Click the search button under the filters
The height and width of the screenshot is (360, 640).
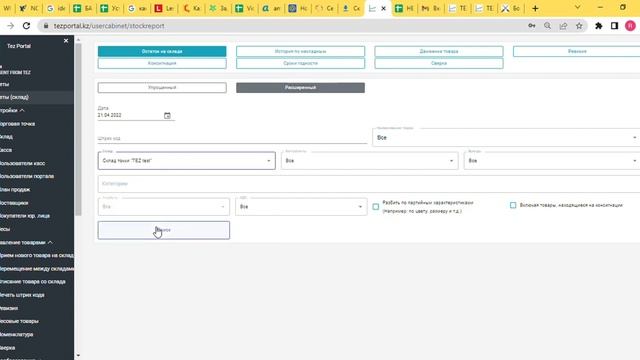click(x=164, y=230)
